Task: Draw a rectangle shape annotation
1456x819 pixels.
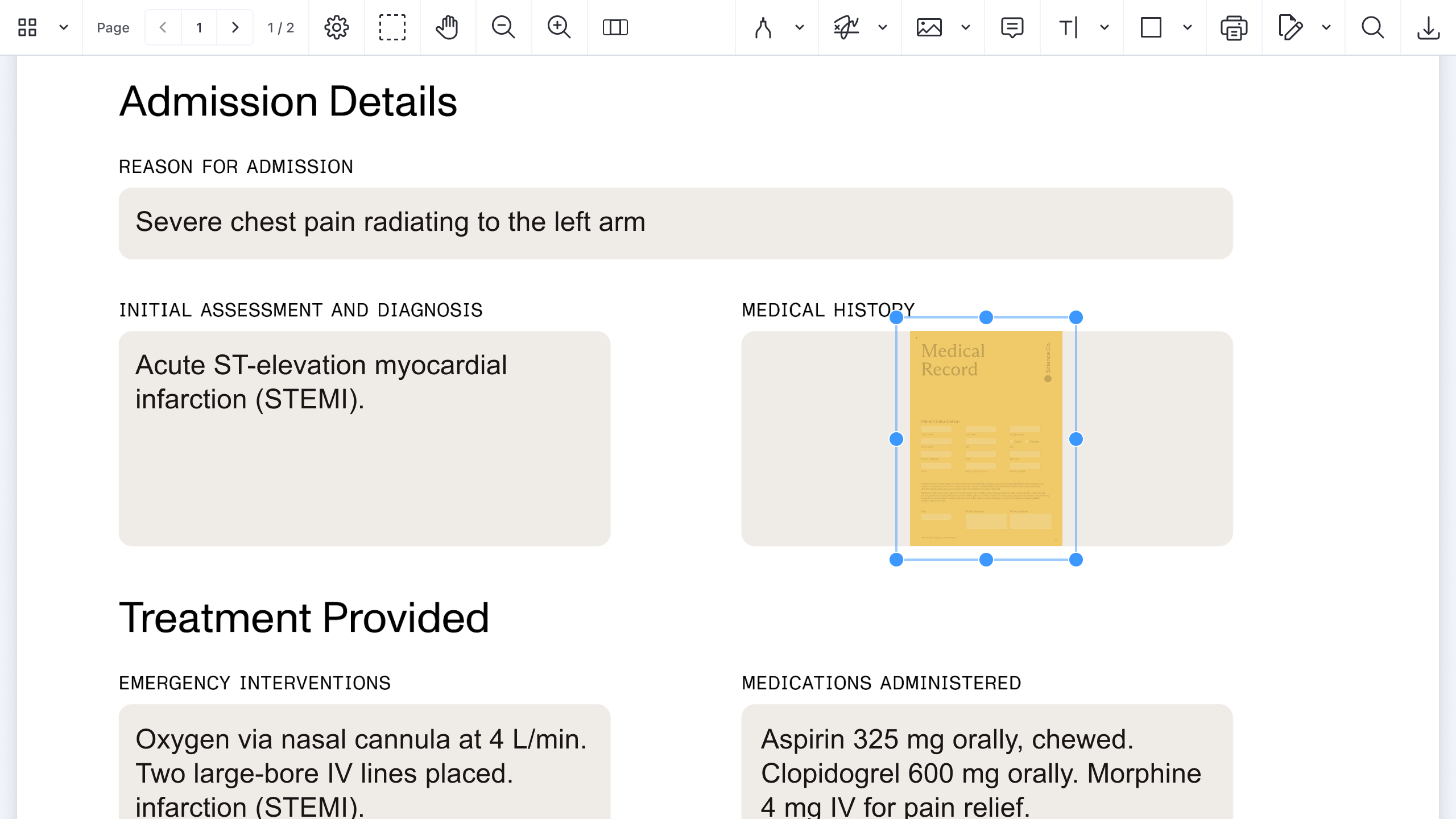Action: [x=1151, y=27]
